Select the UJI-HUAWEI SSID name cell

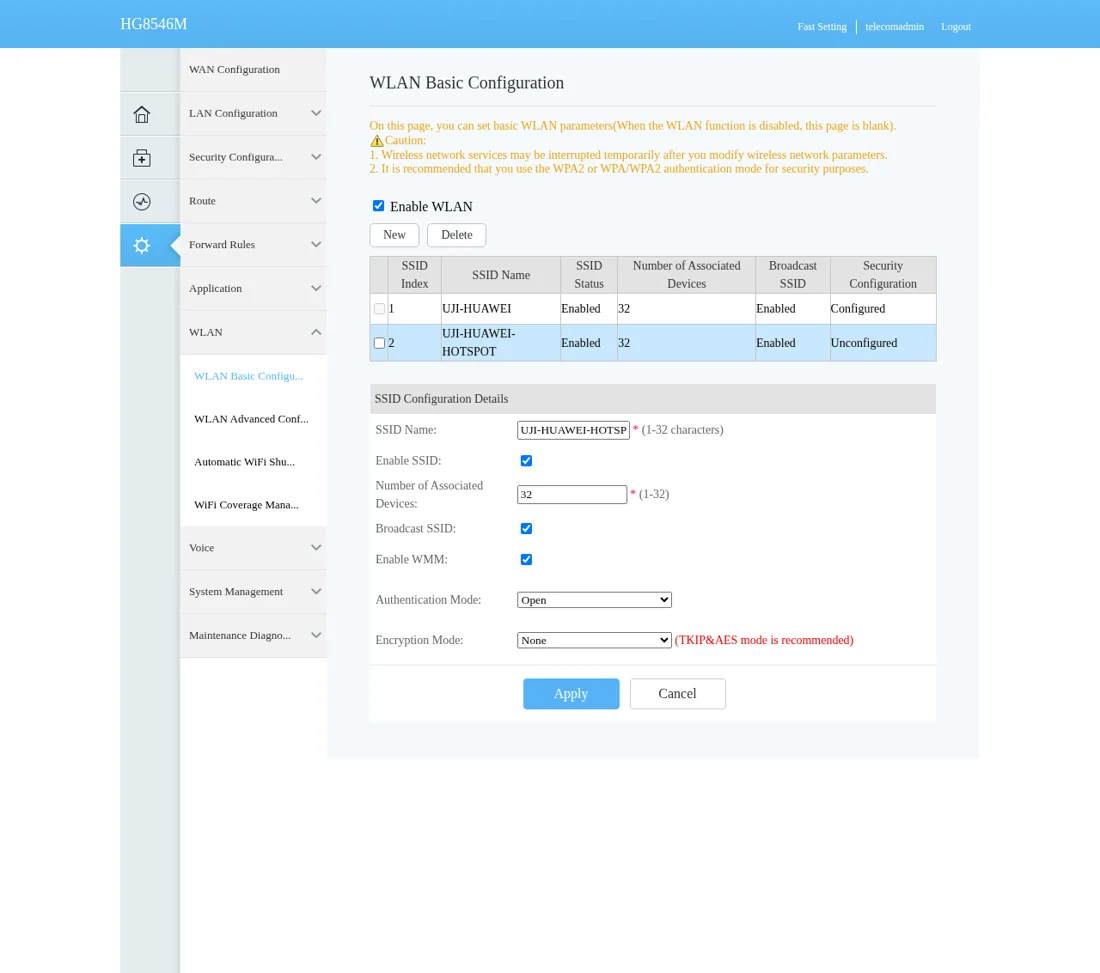(501, 309)
